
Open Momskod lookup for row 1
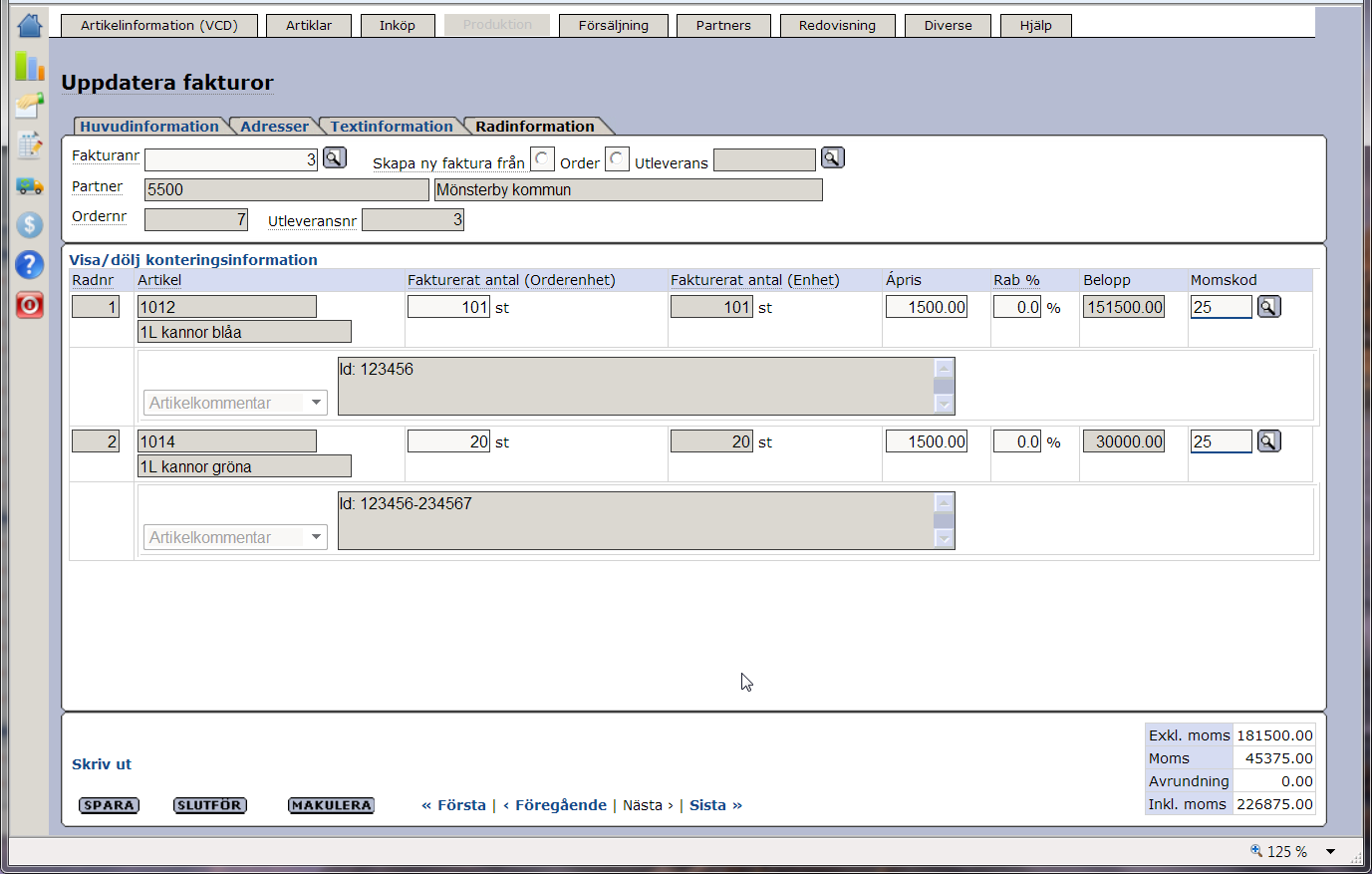(1268, 307)
